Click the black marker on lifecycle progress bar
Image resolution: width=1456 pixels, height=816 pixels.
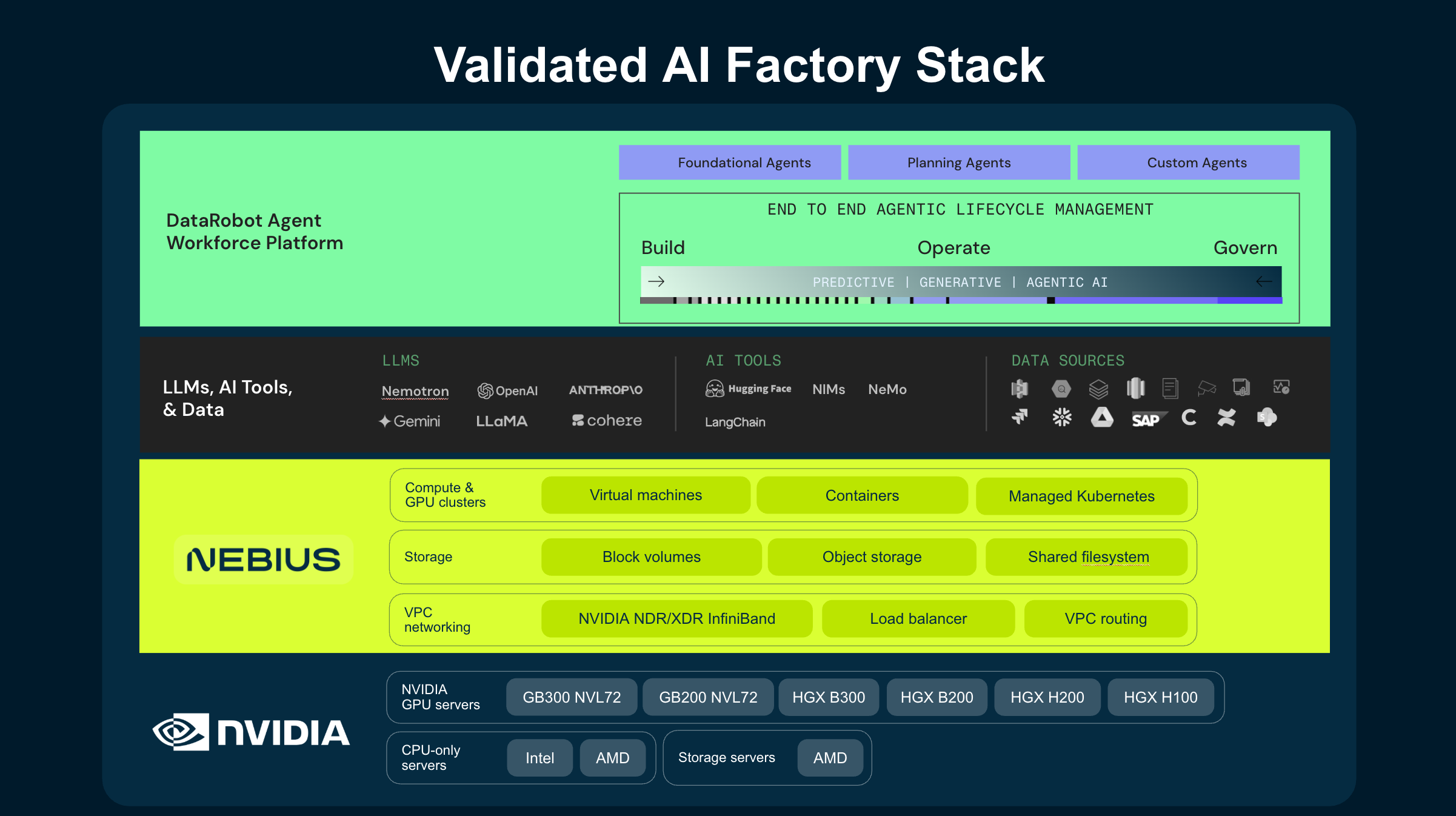click(x=1051, y=301)
